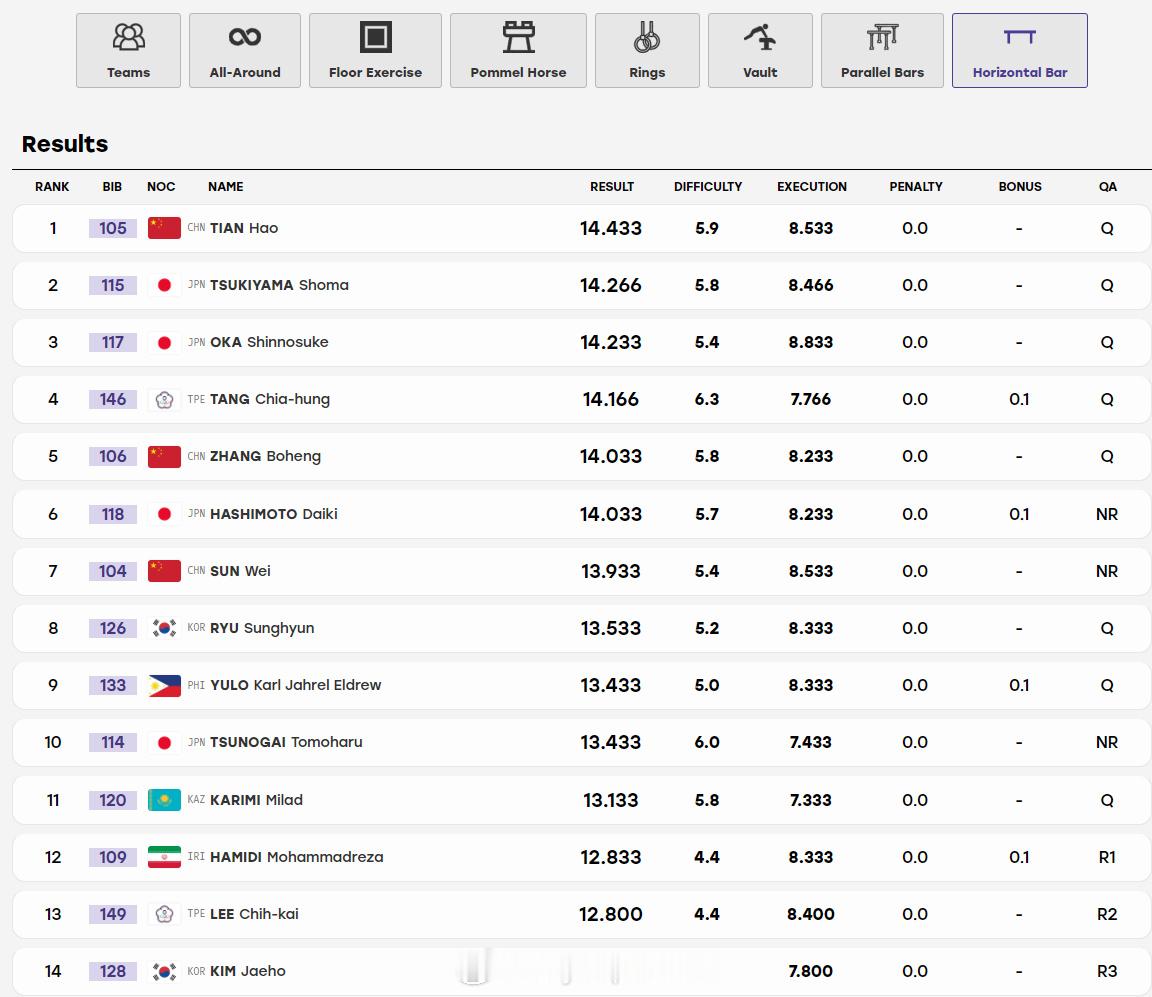Open HASHIMOTO Daiki athlete name
The image size is (1152, 997).
pos(273,514)
